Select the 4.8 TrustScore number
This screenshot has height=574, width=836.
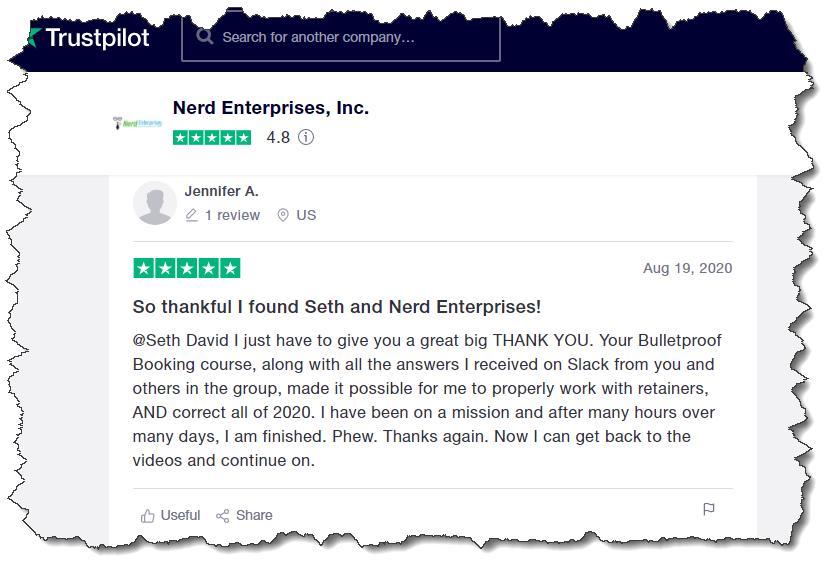pos(278,138)
